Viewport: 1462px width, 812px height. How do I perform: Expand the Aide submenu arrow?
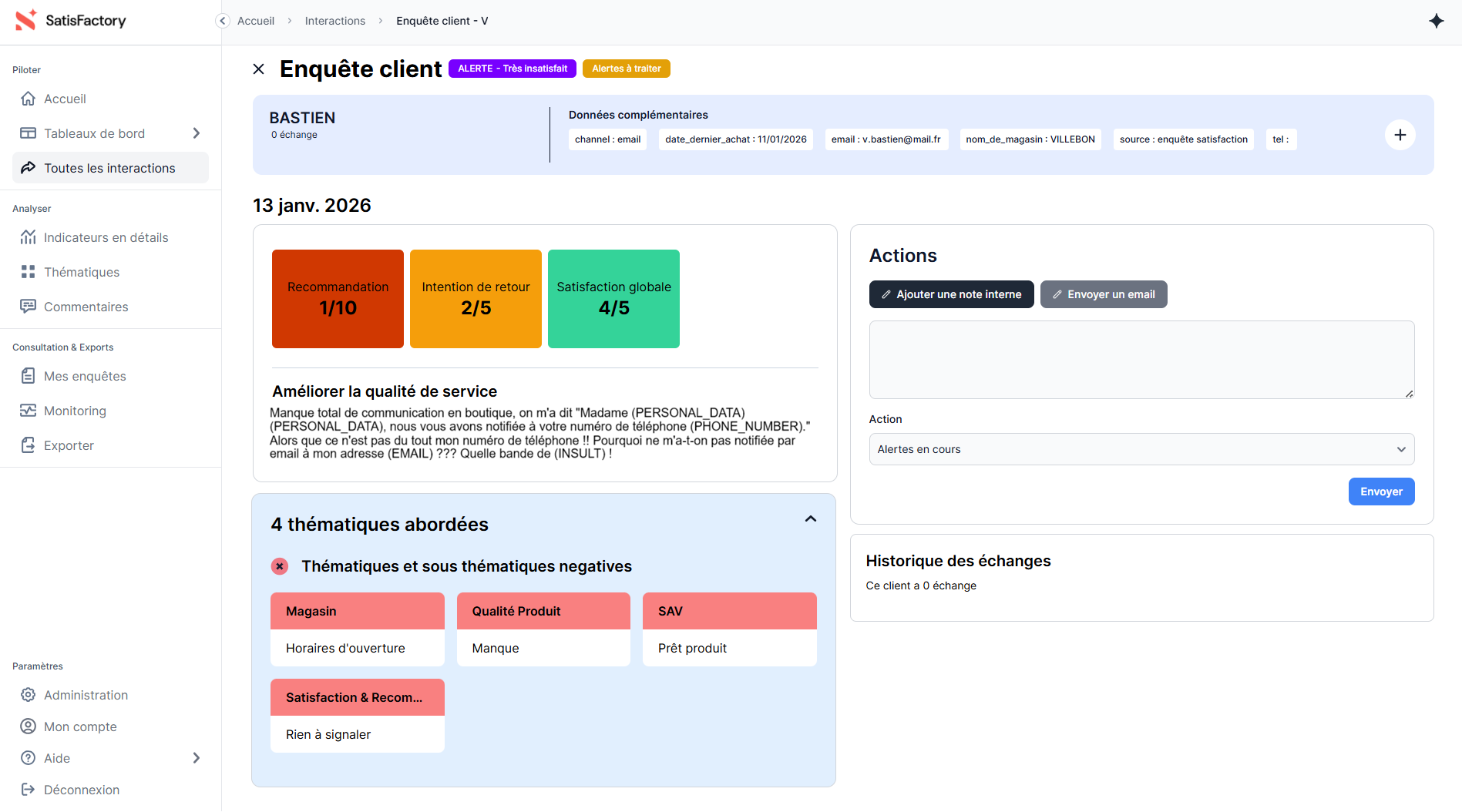click(x=197, y=758)
